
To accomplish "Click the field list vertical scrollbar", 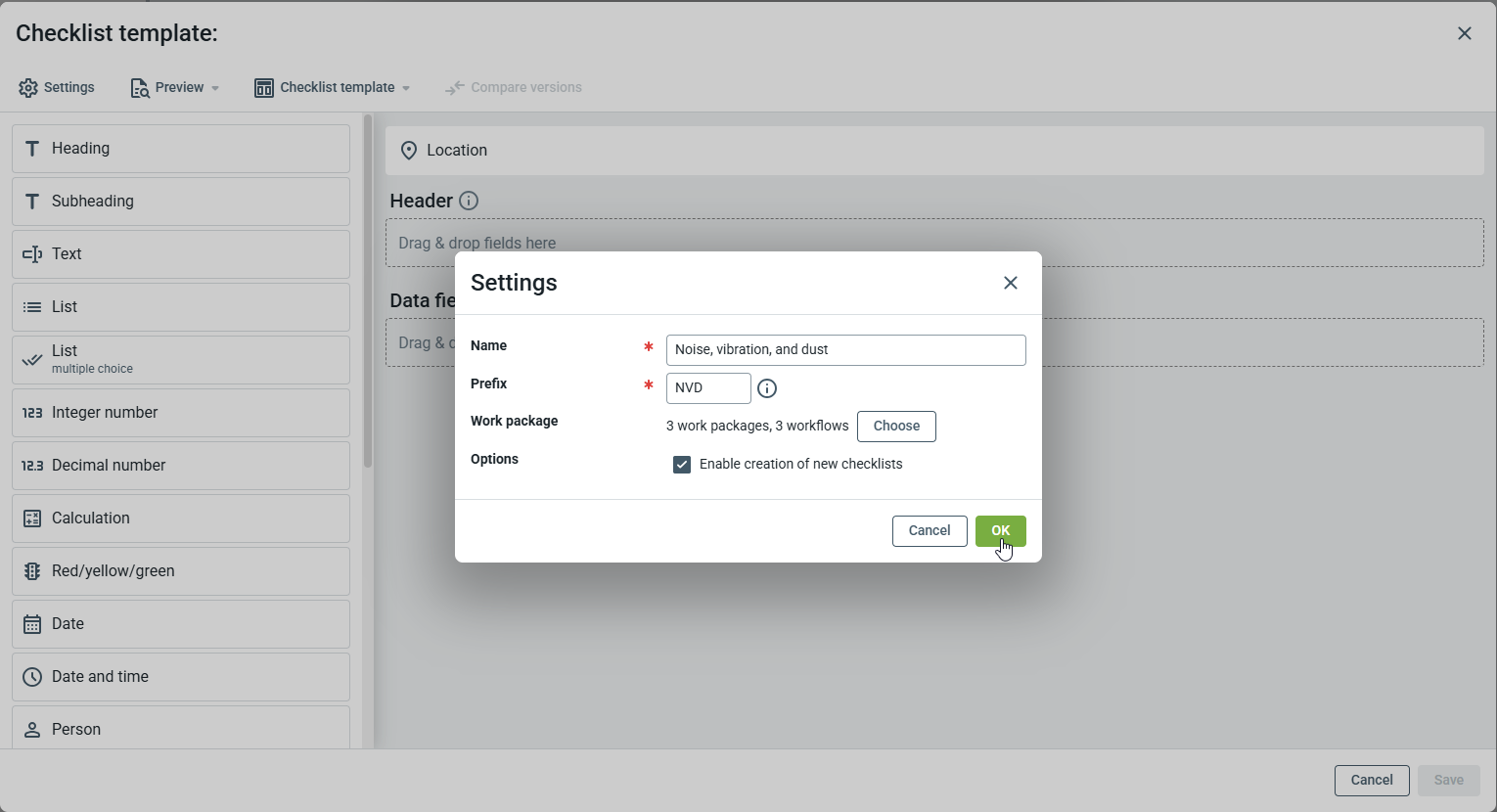I will [x=368, y=293].
